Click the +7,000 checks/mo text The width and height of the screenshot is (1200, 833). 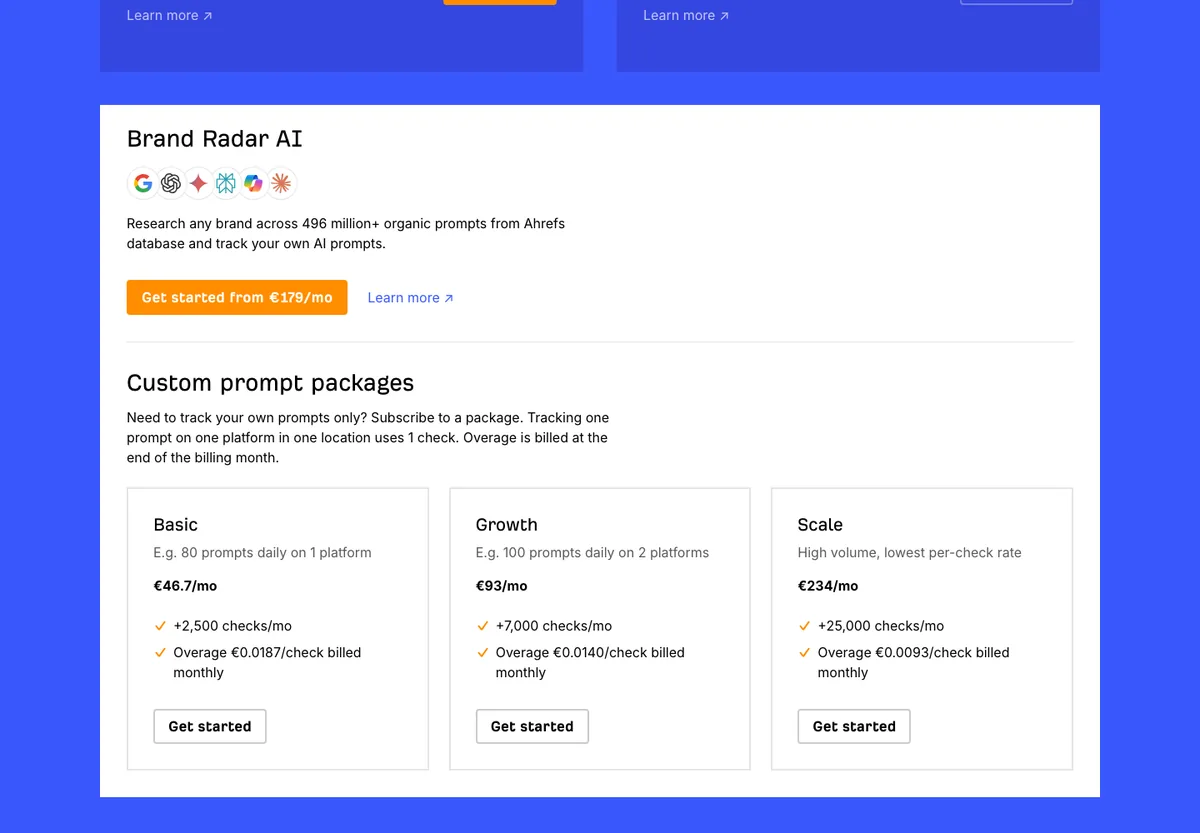(554, 626)
